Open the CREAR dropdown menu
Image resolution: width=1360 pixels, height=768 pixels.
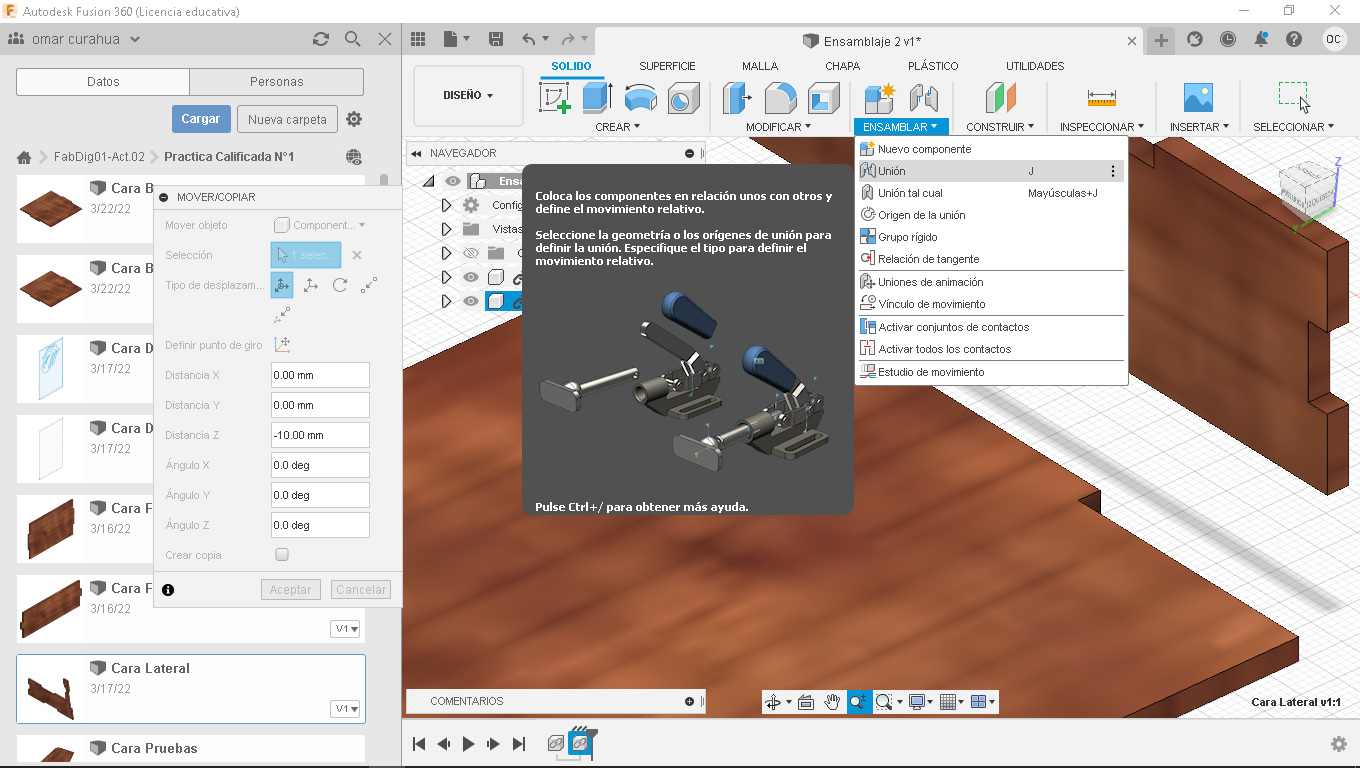[619, 127]
